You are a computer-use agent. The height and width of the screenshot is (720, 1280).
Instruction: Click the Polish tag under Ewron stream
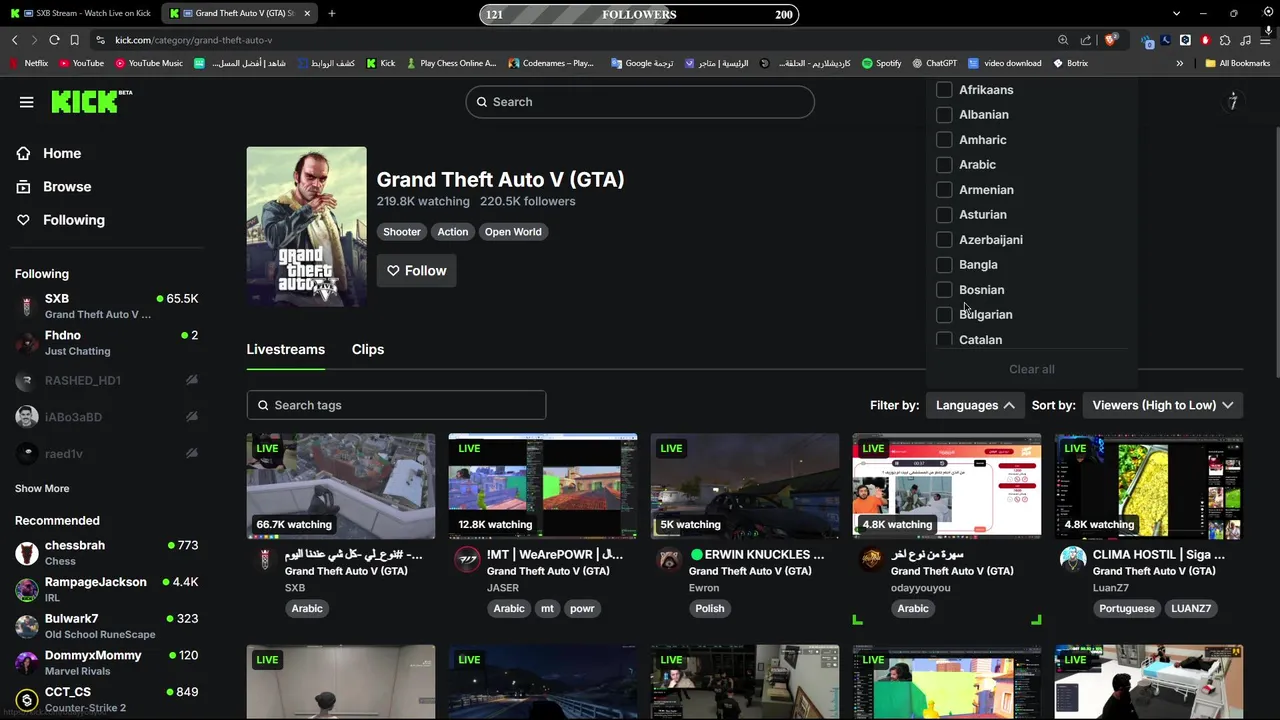(x=709, y=608)
